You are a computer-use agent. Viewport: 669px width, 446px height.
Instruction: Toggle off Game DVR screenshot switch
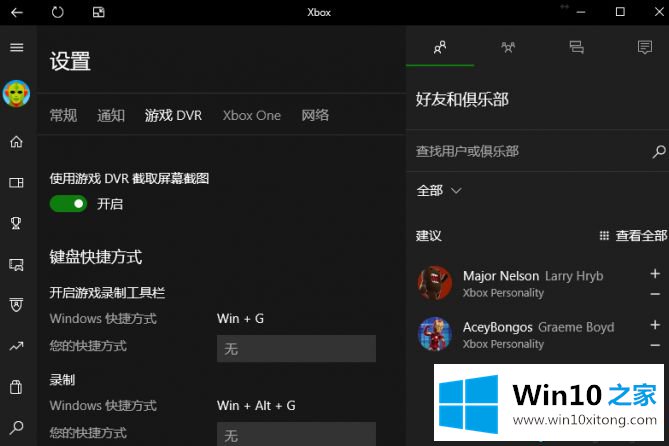(x=68, y=204)
